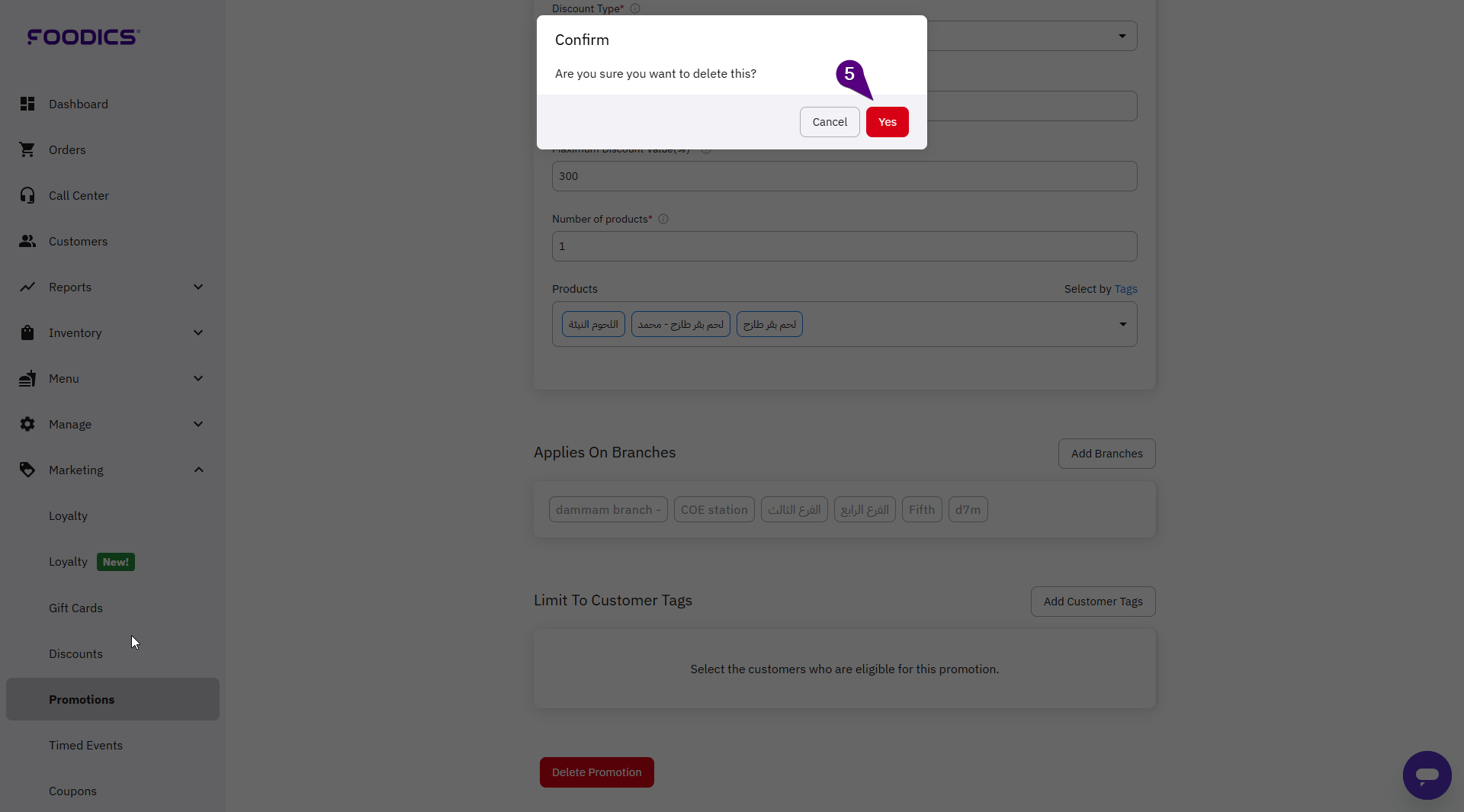The width and height of the screenshot is (1464, 812).
Task: Click the Inventory bag icon
Action: (27, 332)
